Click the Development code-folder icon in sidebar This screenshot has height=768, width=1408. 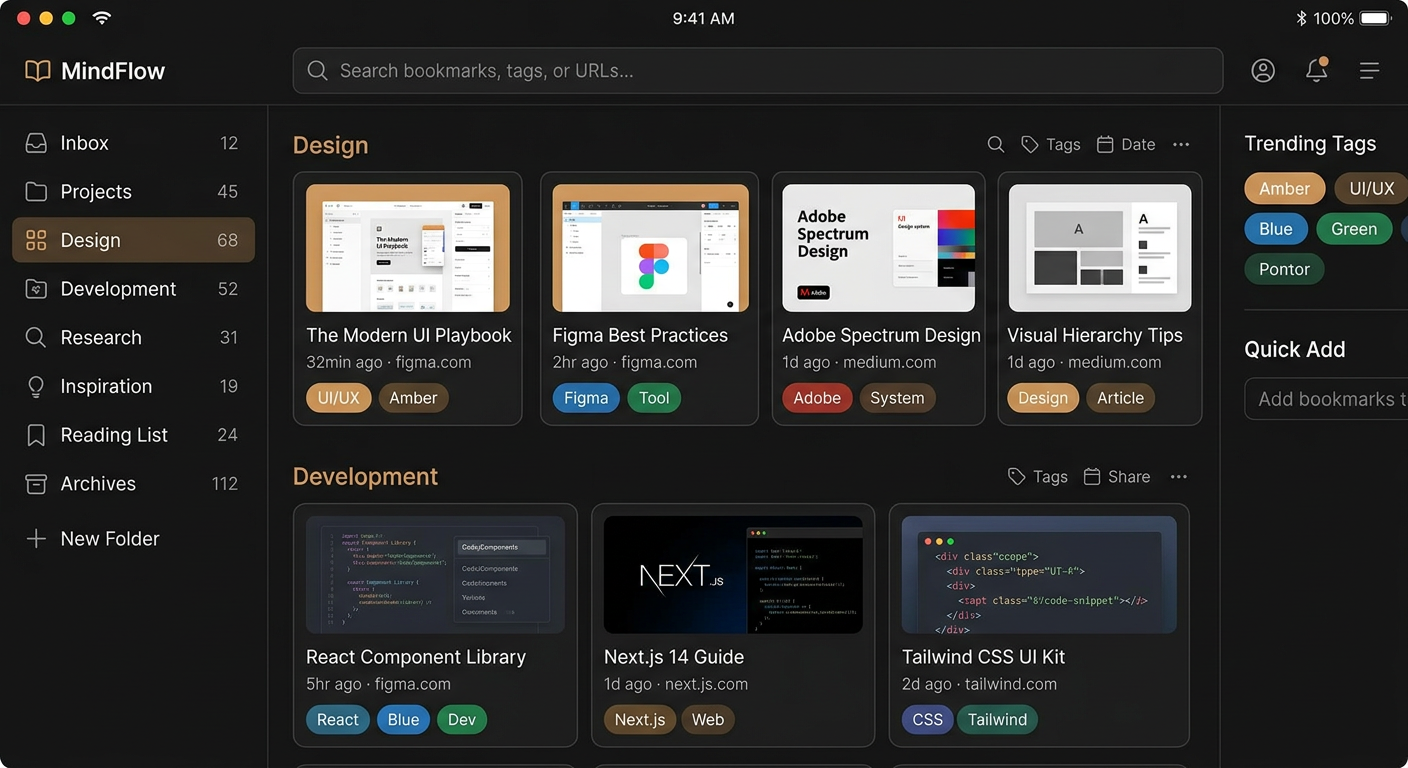tap(36, 289)
